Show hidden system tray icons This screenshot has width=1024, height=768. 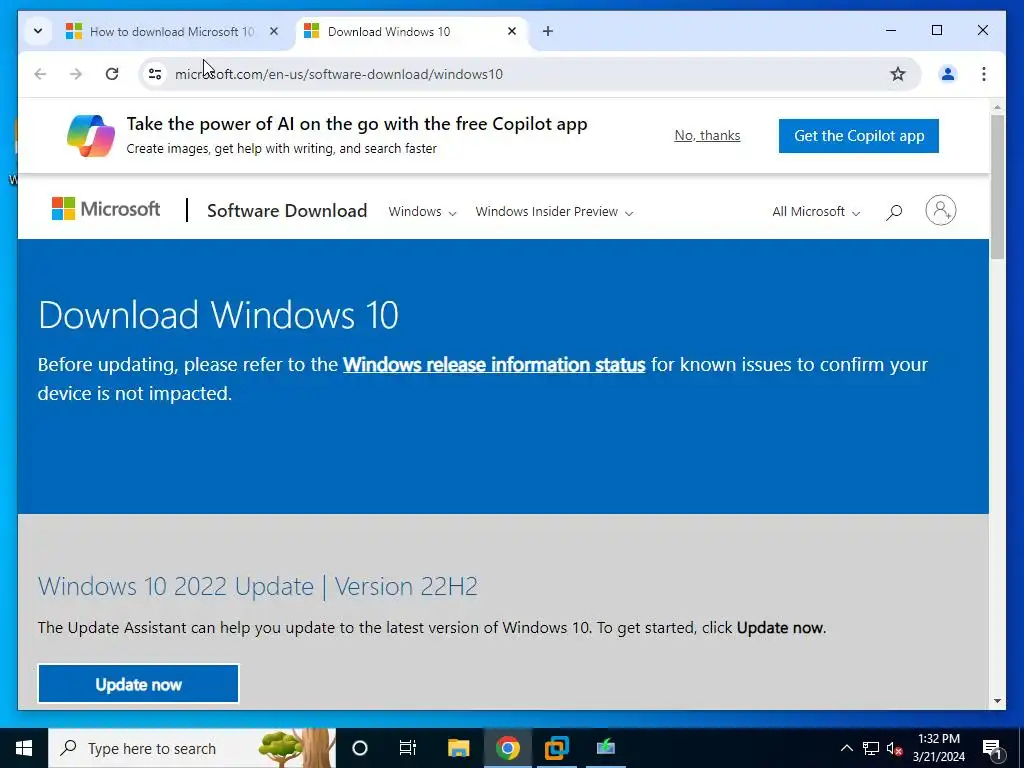(846, 748)
